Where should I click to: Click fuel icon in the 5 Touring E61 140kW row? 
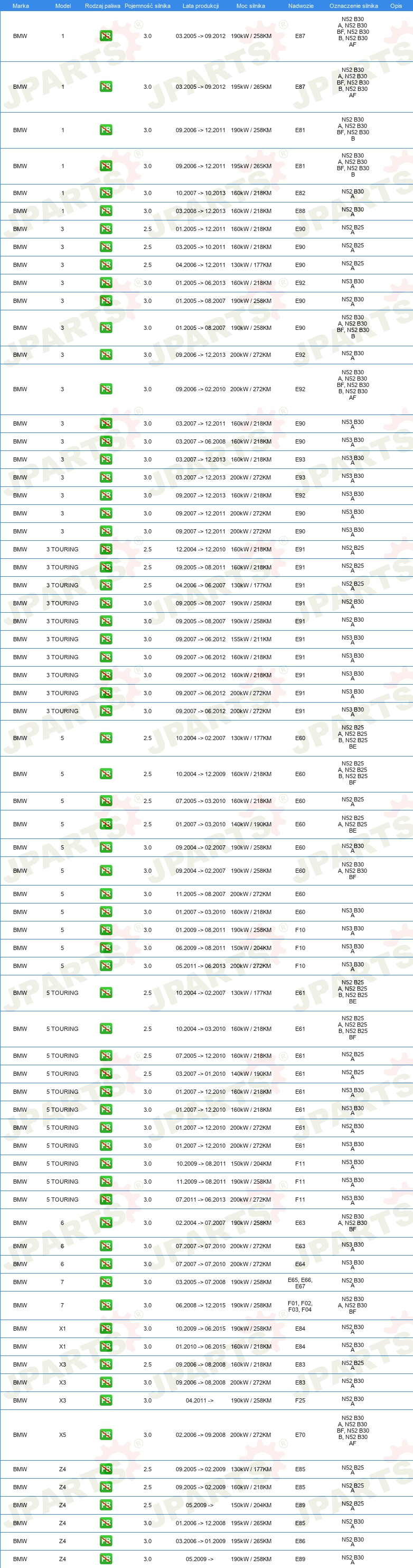click(x=106, y=1074)
